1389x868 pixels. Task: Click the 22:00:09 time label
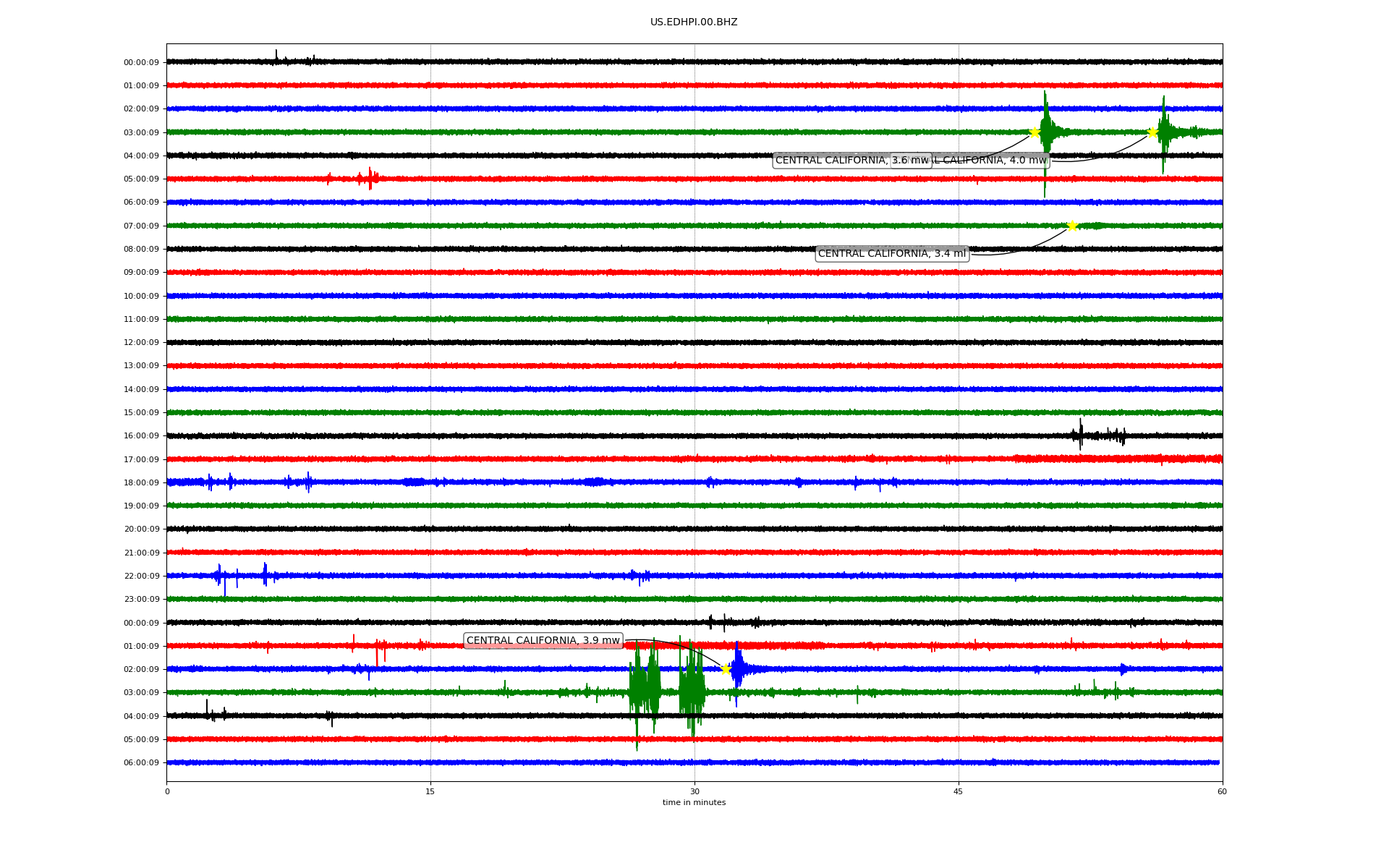[x=141, y=576]
